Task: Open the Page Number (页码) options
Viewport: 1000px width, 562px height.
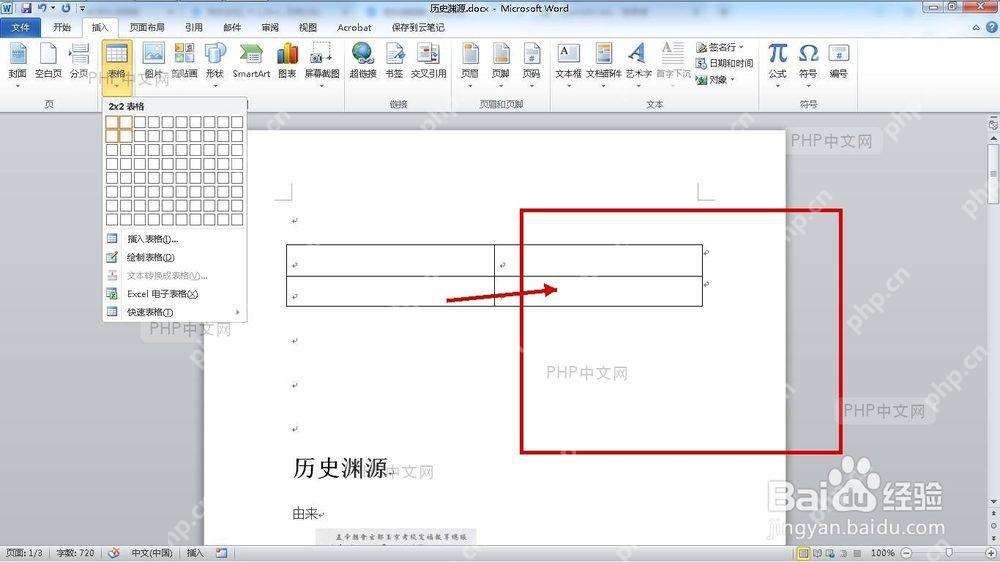Action: (531, 63)
